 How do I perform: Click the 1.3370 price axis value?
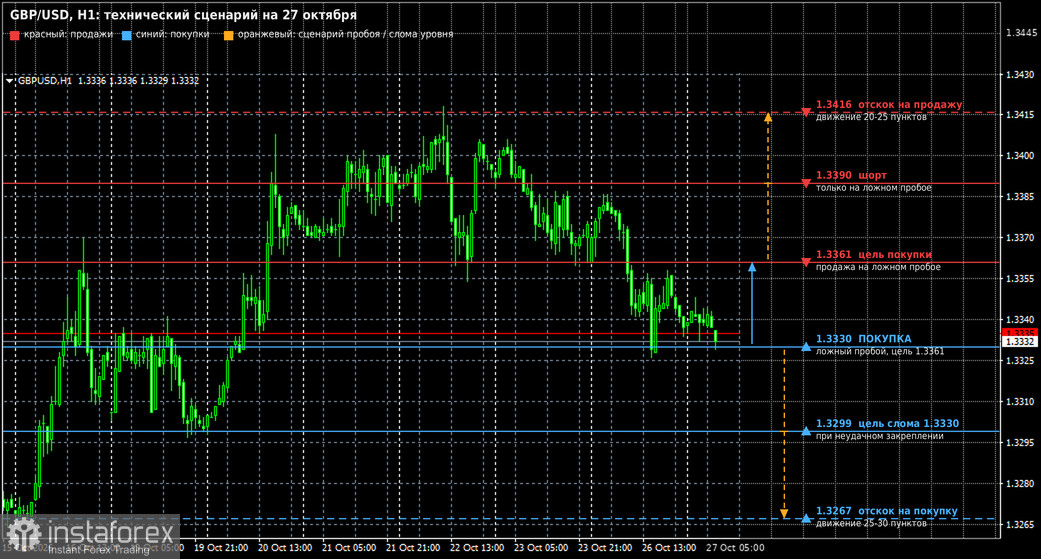tap(1021, 237)
